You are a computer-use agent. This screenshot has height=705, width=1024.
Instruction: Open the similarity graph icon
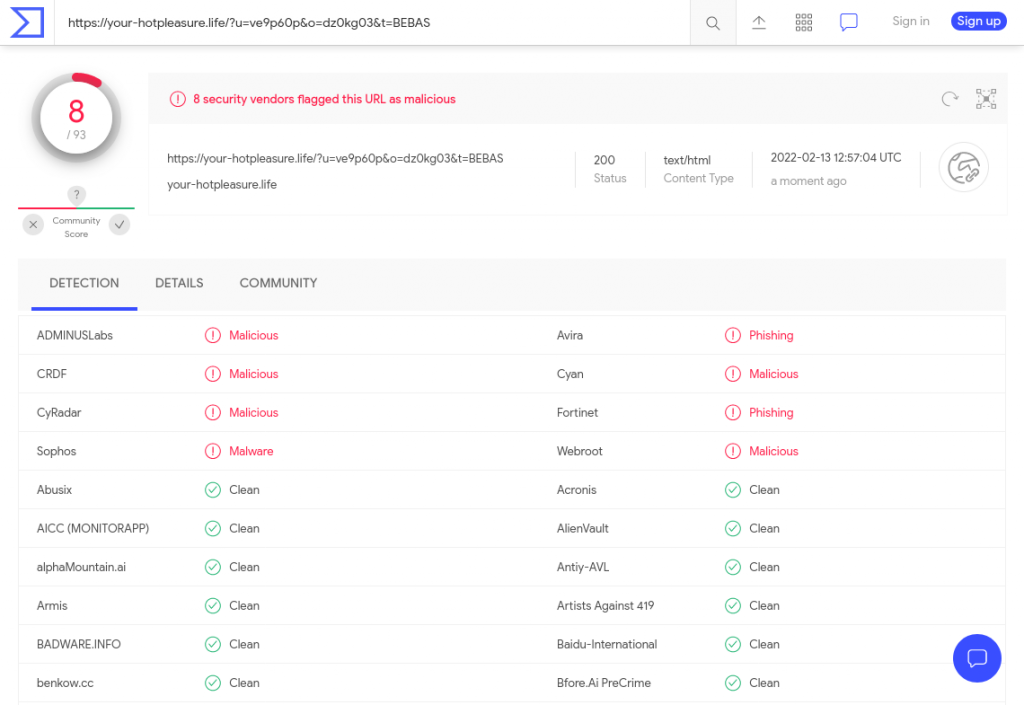pyautogui.click(x=986, y=98)
